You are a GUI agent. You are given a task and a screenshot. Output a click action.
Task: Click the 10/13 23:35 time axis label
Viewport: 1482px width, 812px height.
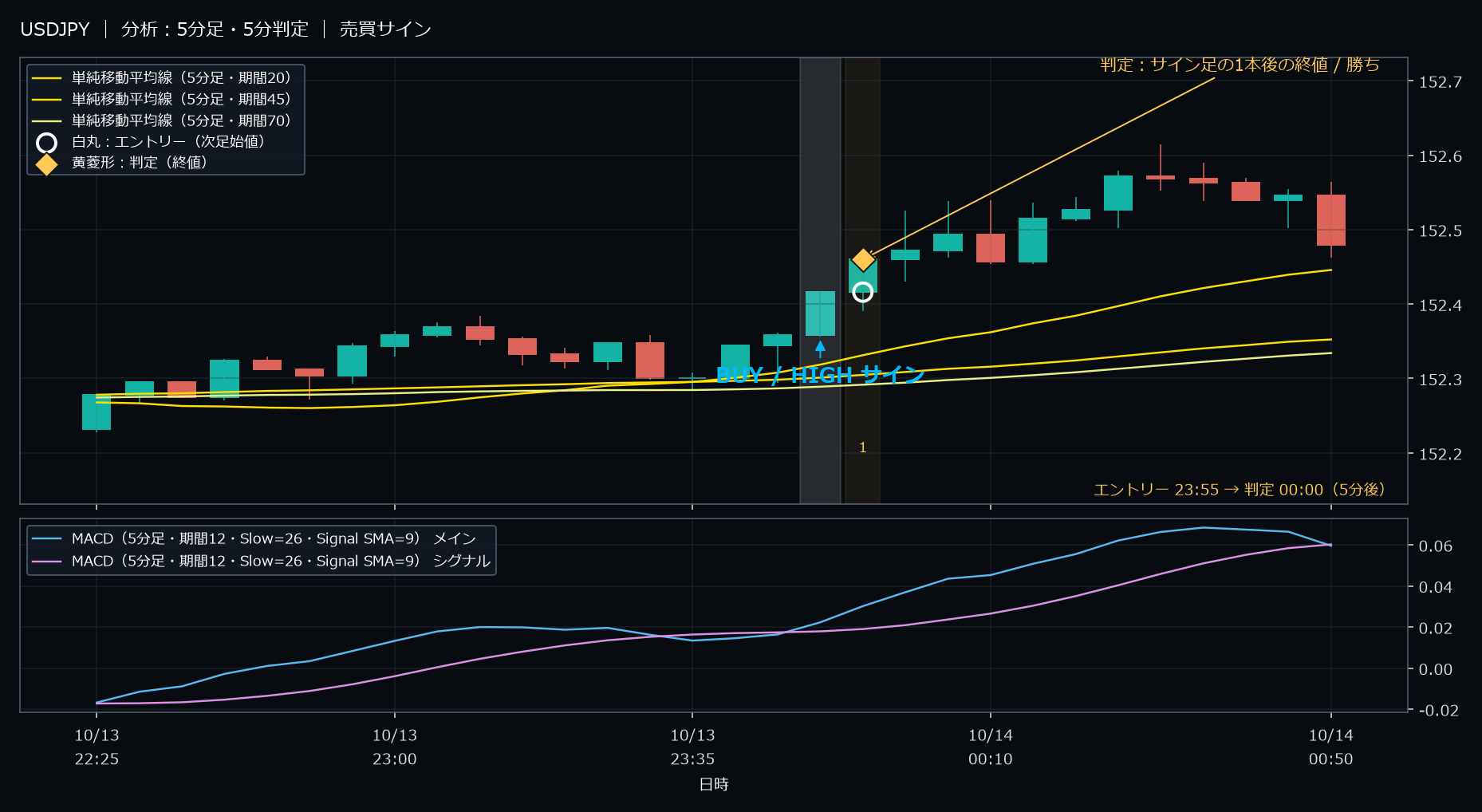point(692,747)
